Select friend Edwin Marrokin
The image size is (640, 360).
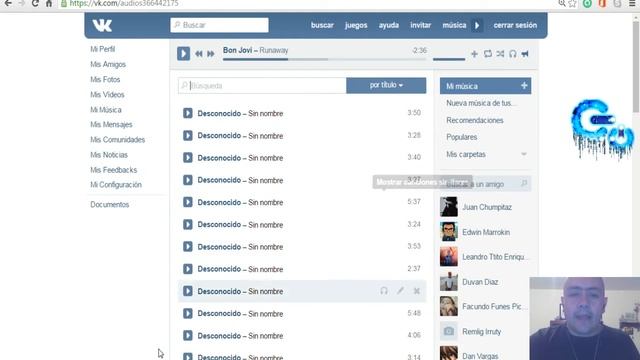pos(486,232)
